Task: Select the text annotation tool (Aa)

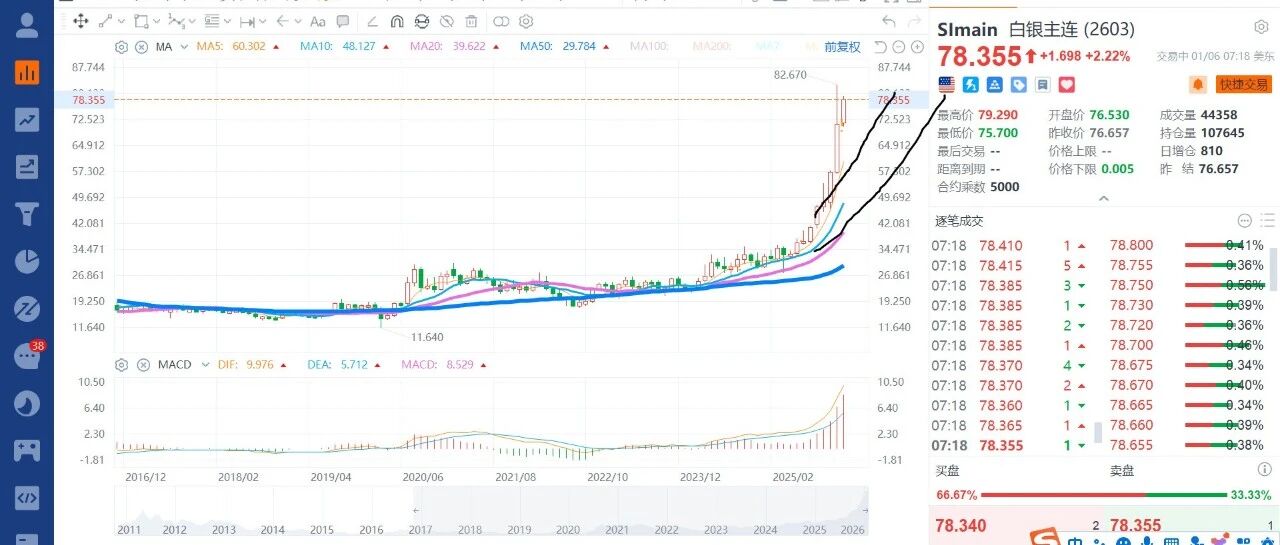Action: pyautogui.click(x=318, y=21)
